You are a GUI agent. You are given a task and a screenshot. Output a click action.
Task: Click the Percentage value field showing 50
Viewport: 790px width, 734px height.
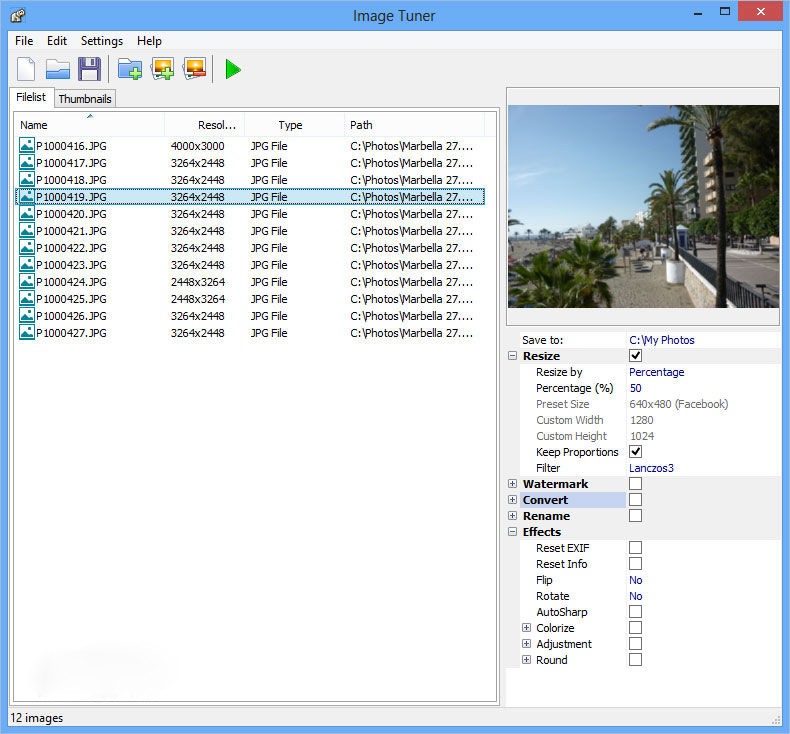click(x=636, y=388)
